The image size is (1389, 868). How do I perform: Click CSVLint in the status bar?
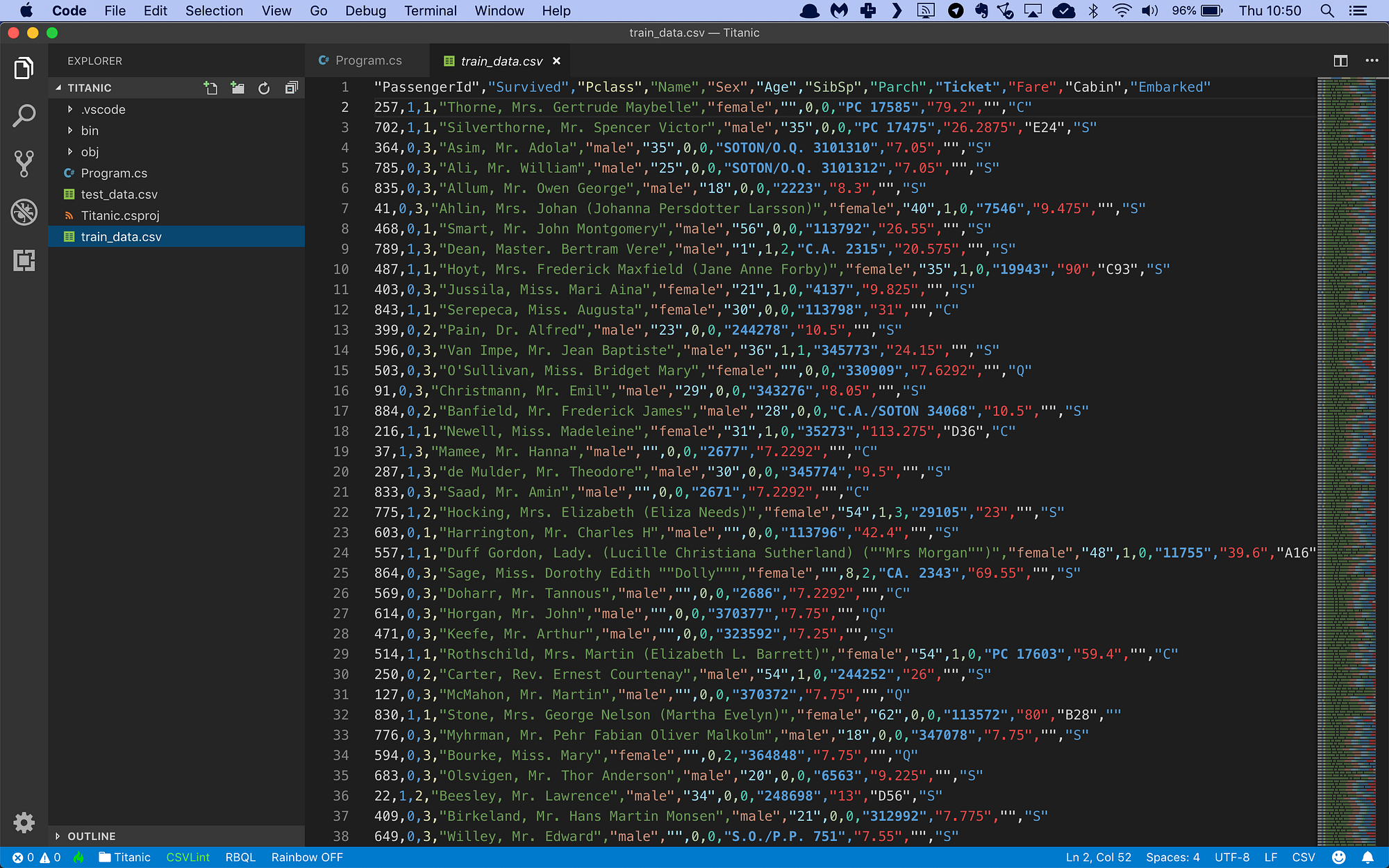pyautogui.click(x=188, y=857)
